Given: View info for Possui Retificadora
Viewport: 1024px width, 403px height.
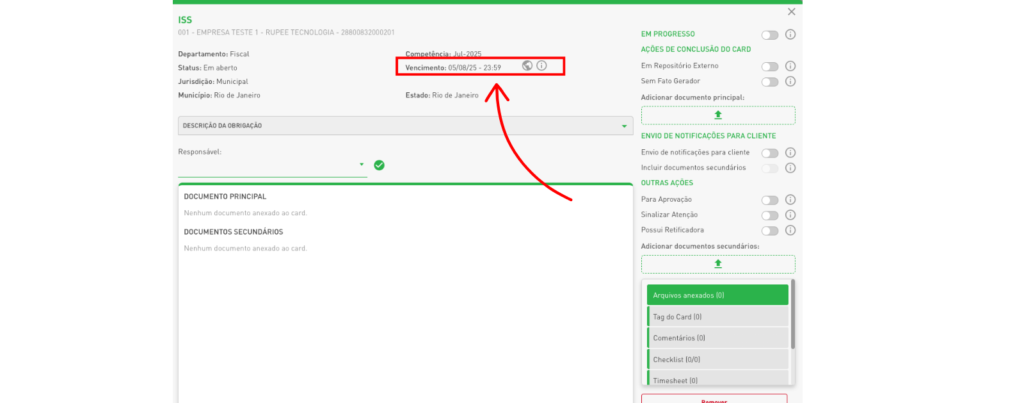Looking at the screenshot, I should click(790, 230).
